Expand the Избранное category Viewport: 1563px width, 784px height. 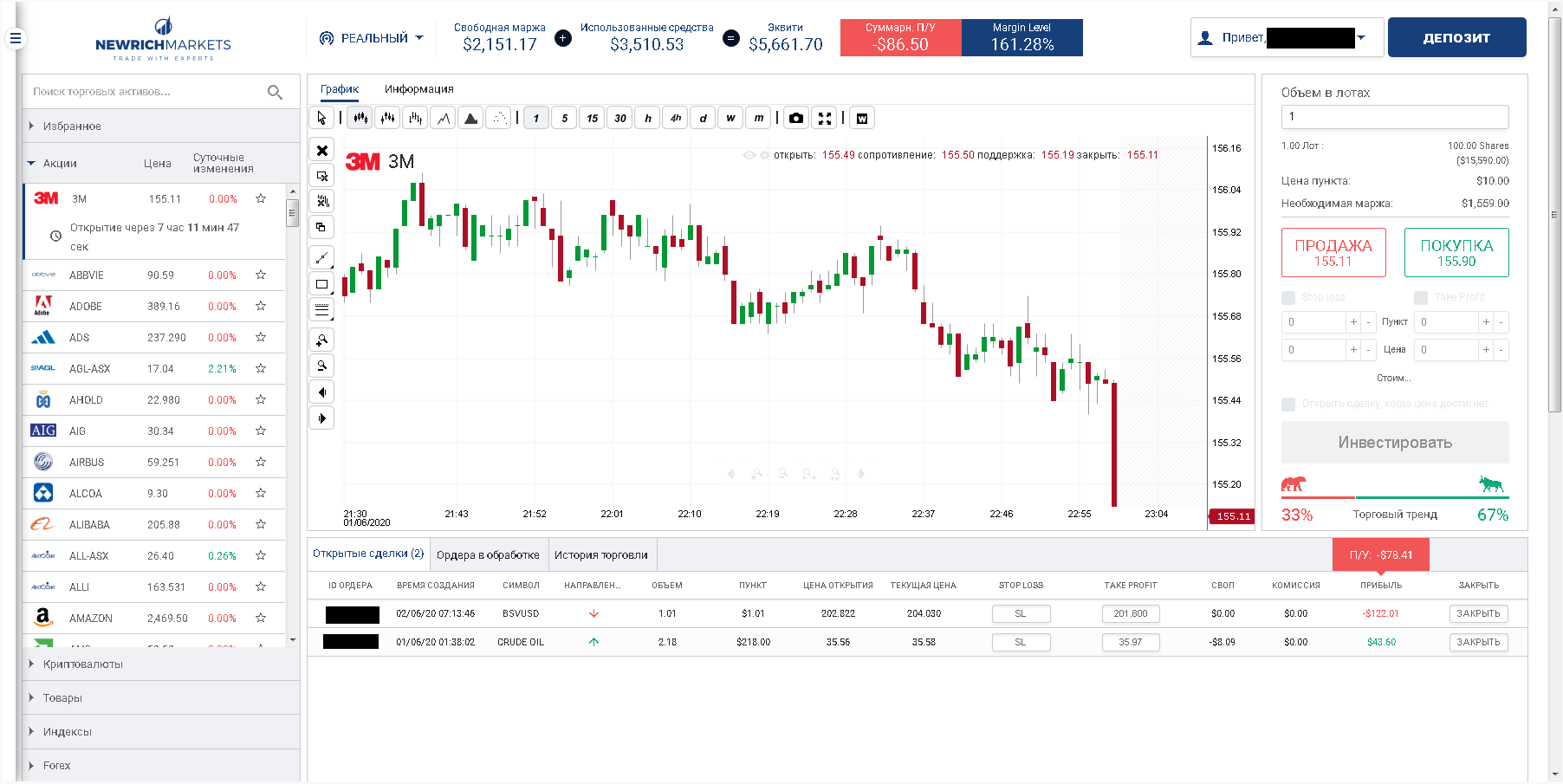coord(161,126)
